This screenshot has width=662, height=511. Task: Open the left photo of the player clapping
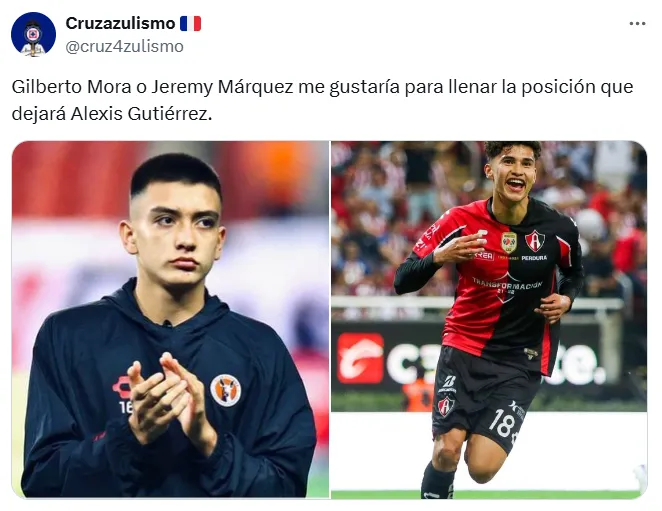pos(170,319)
